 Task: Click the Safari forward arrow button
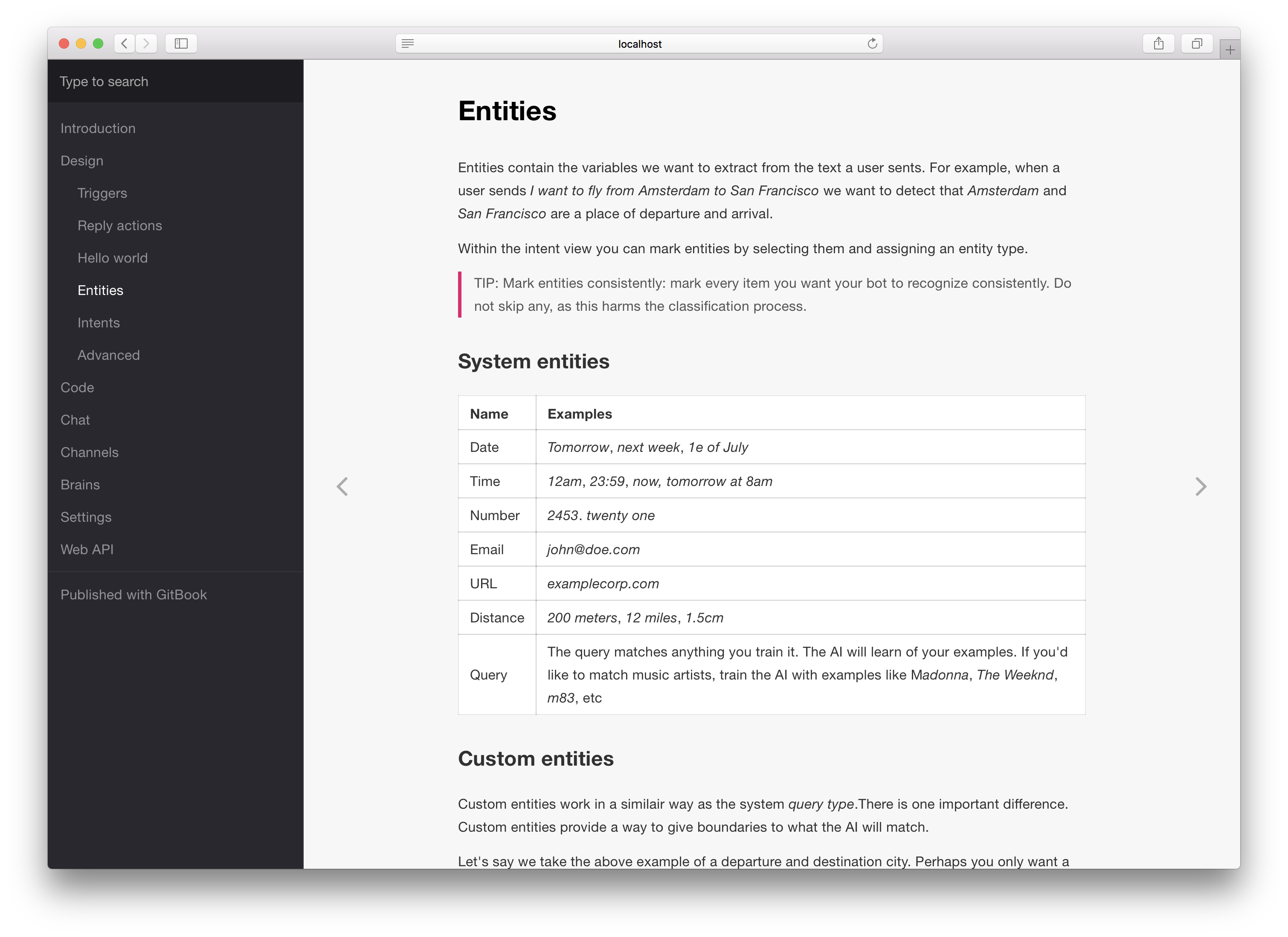coord(147,44)
